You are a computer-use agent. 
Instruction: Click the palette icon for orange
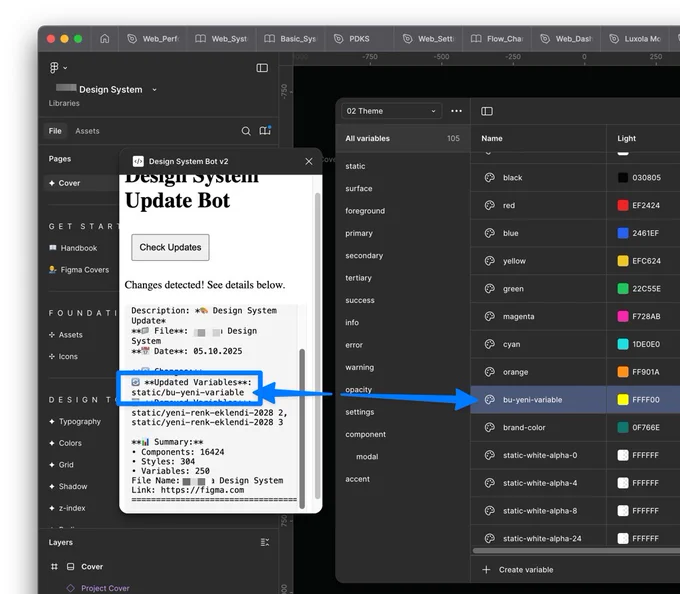pyautogui.click(x=490, y=372)
